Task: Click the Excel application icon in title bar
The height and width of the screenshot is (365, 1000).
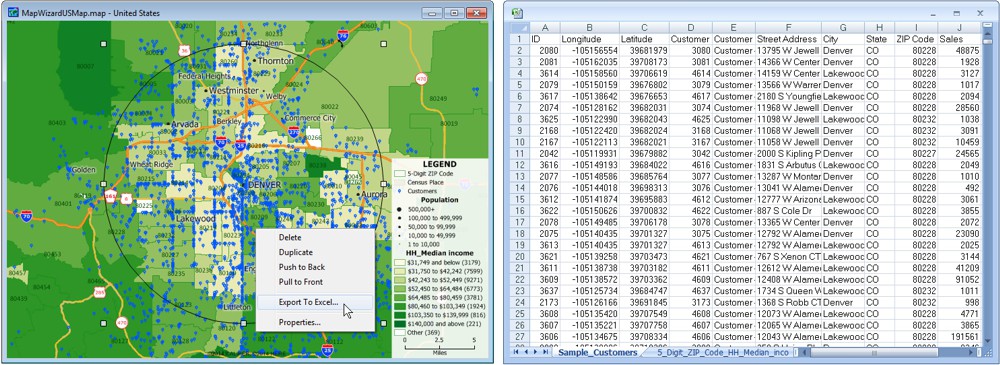Action: [x=517, y=12]
